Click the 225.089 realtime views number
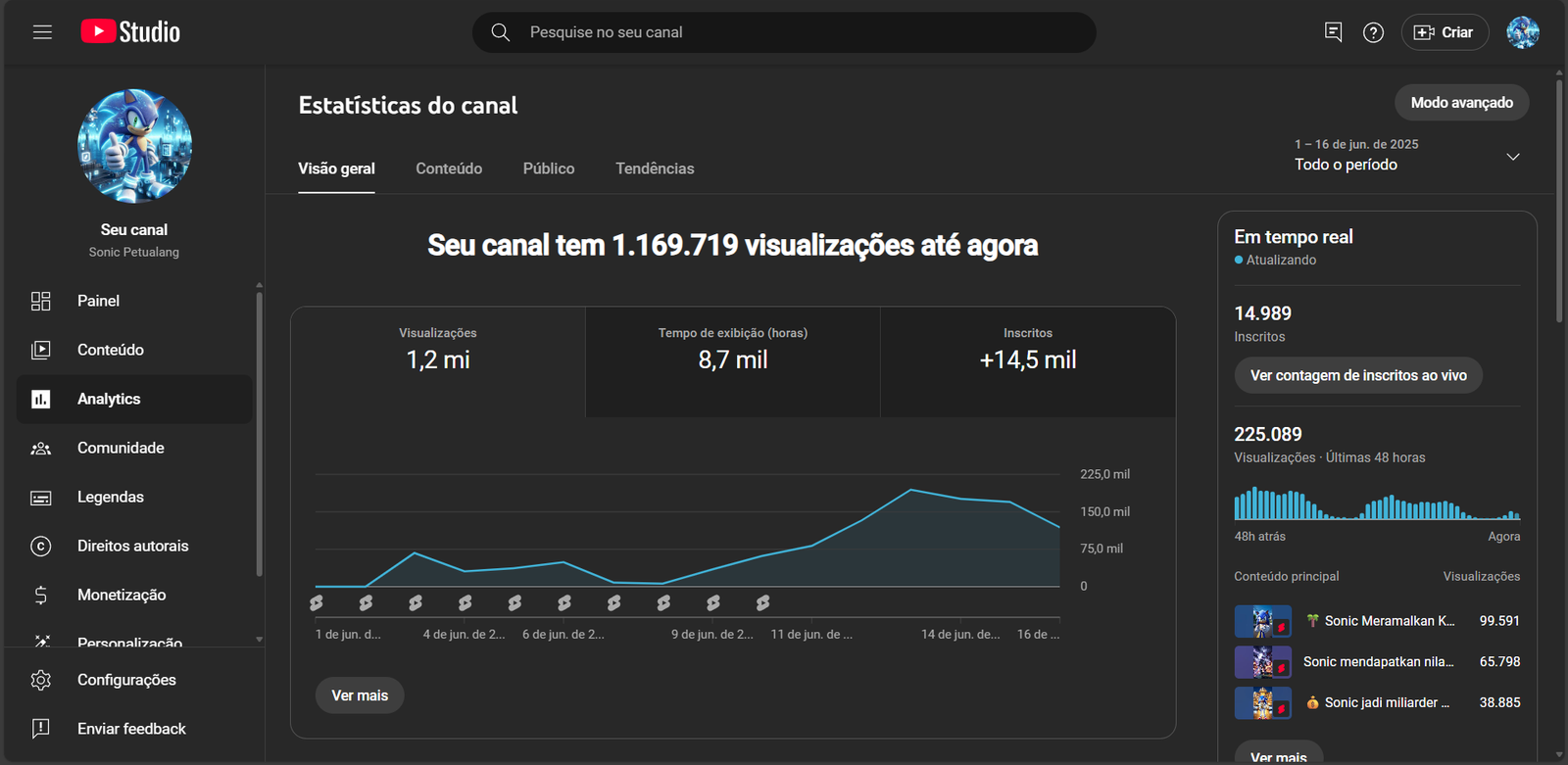 click(x=1268, y=434)
